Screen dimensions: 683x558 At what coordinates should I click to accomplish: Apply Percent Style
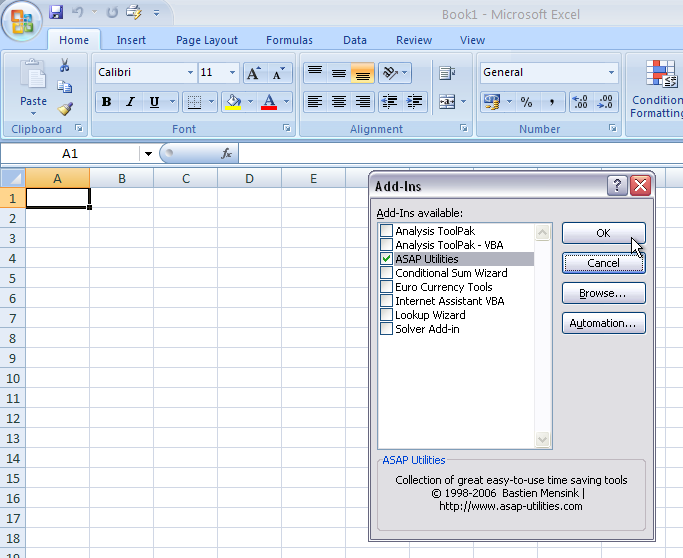[x=527, y=102]
